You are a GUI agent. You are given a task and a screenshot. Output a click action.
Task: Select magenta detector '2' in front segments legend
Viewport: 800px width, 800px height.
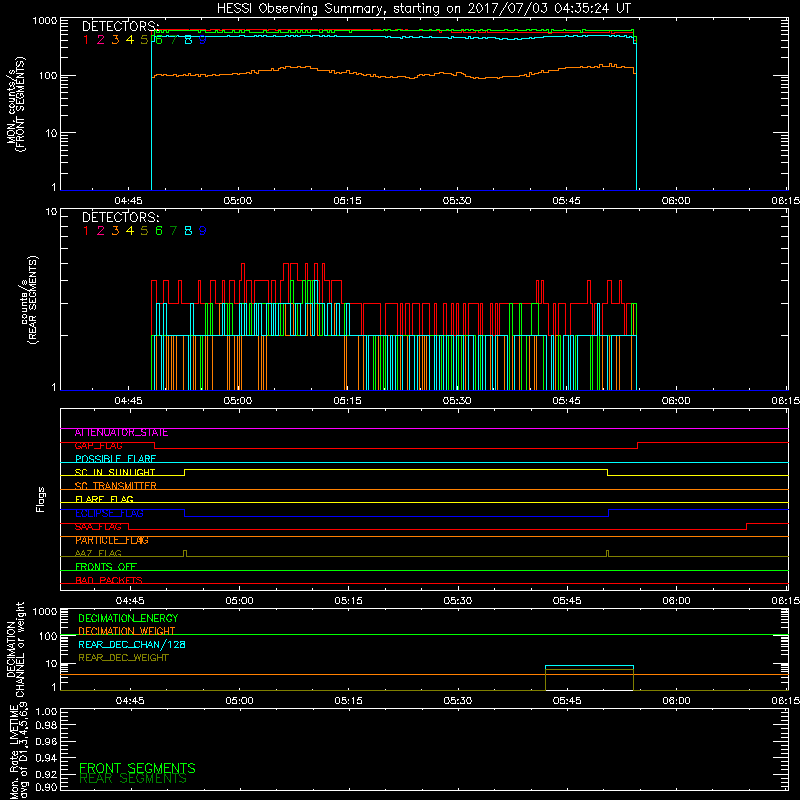click(x=101, y=40)
